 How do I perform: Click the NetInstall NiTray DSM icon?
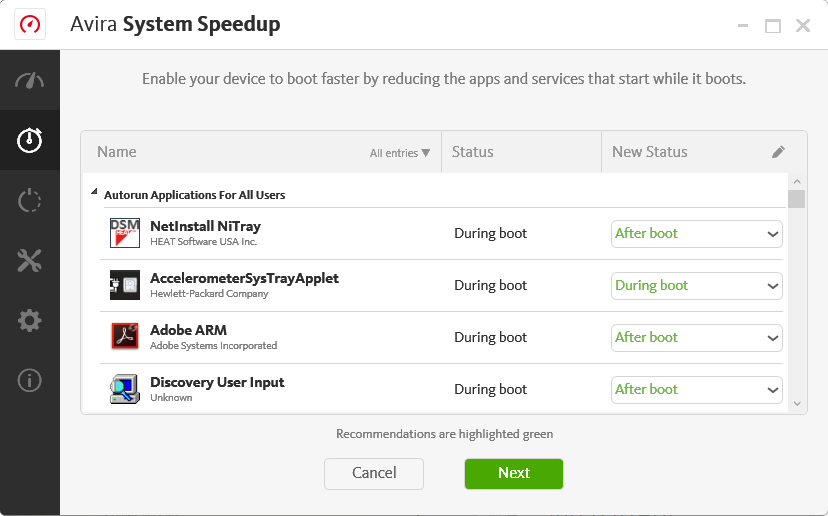(x=125, y=233)
